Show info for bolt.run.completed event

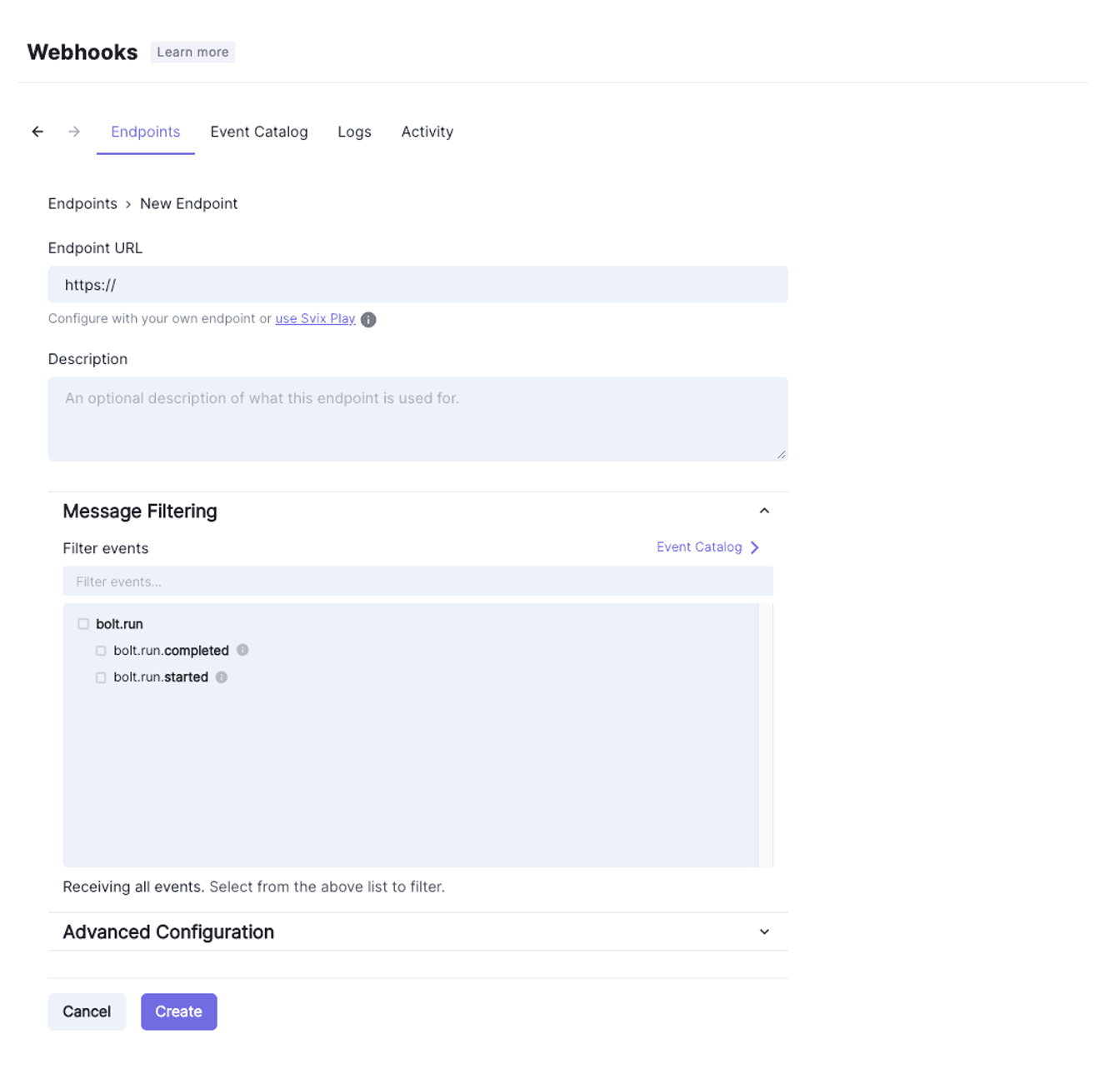[242, 650]
